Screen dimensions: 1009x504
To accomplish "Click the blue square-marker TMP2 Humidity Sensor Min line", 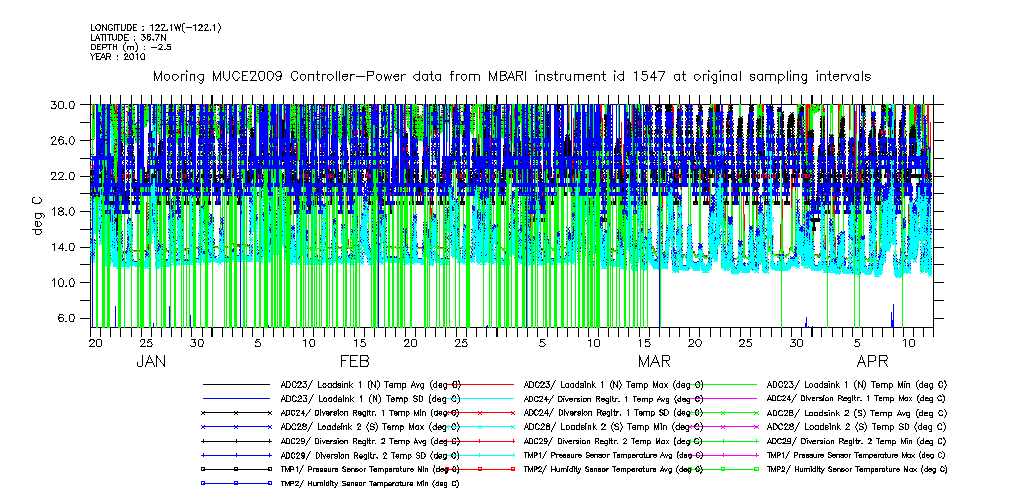I will coord(236,483).
